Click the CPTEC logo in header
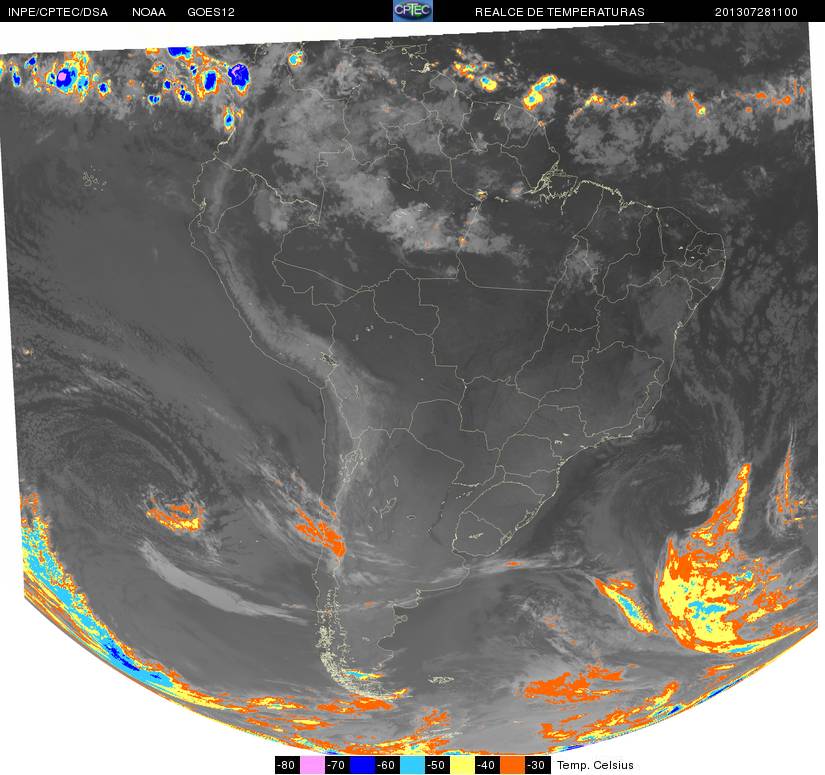Viewport: 825px width, 775px height. pos(412,11)
